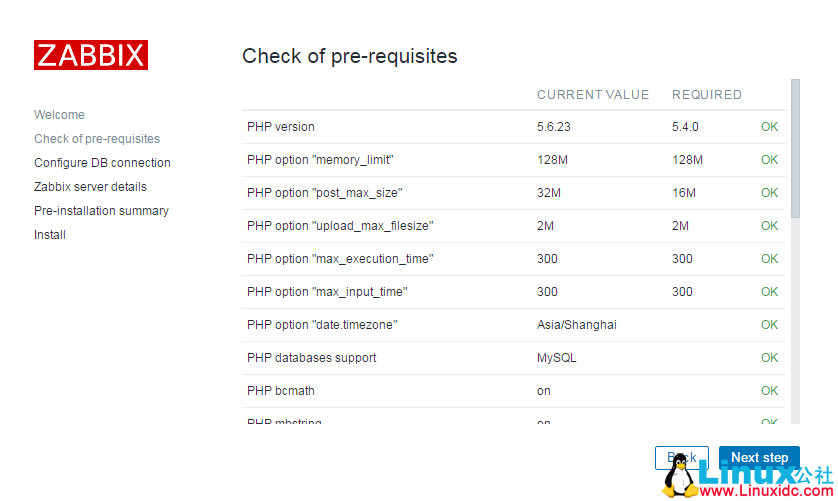Go to Configure DB connection step

click(102, 163)
